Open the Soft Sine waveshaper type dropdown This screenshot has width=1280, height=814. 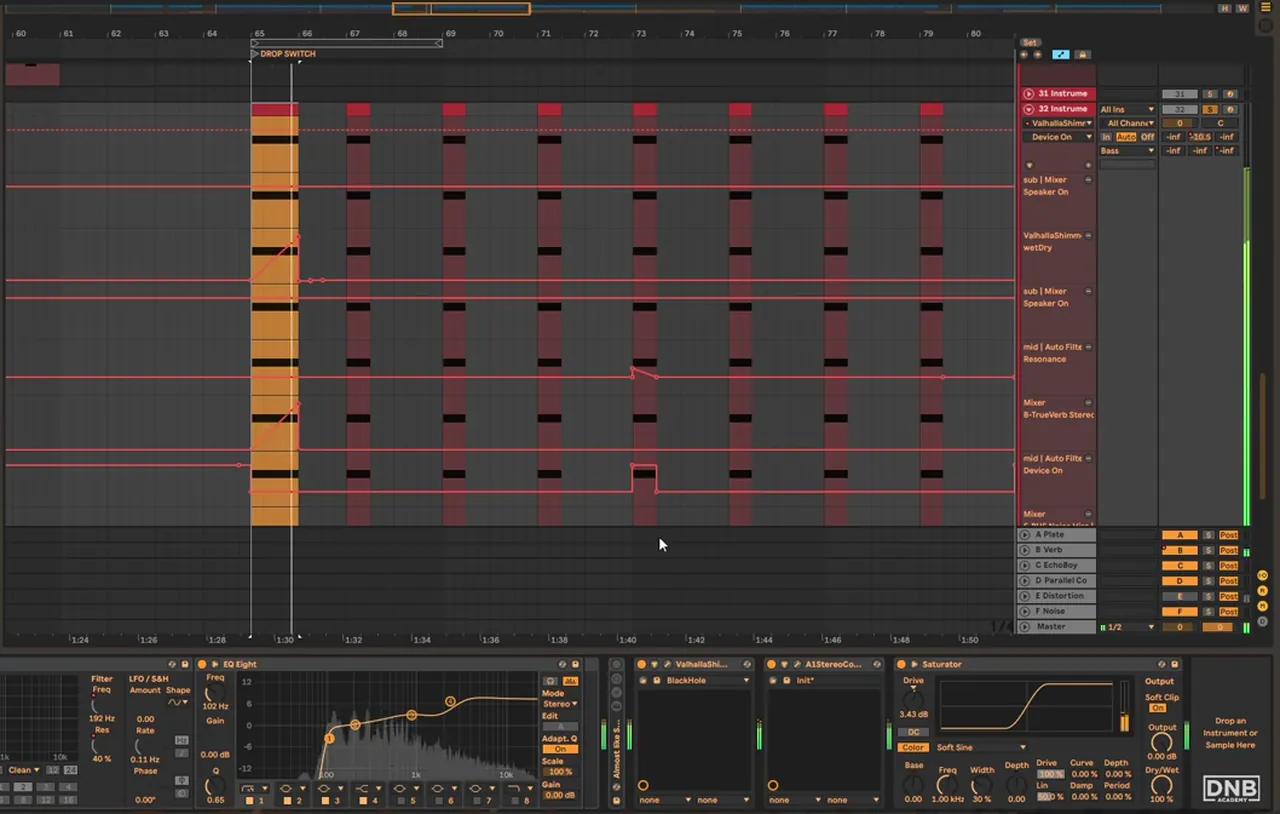(x=980, y=747)
